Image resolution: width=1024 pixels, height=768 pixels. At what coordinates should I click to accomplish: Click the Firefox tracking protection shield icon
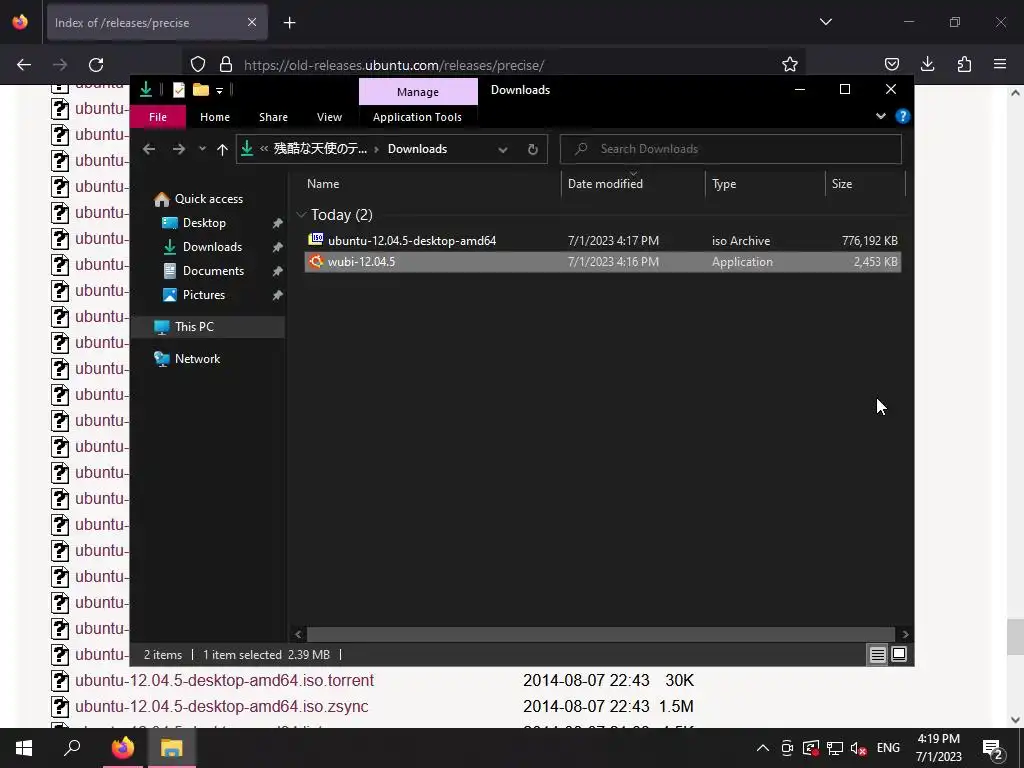coord(198,65)
